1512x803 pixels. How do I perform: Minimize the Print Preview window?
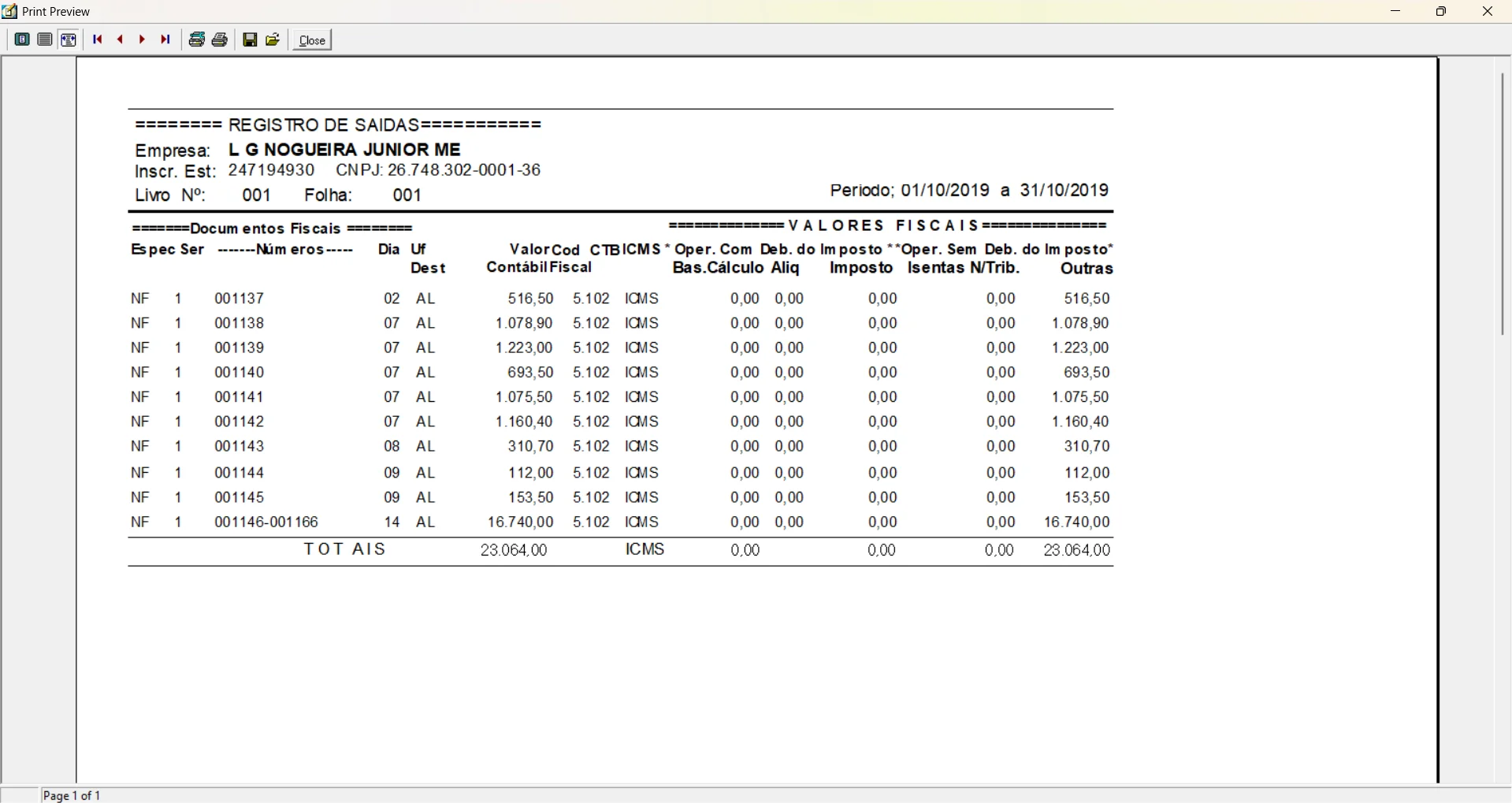[x=1396, y=12]
